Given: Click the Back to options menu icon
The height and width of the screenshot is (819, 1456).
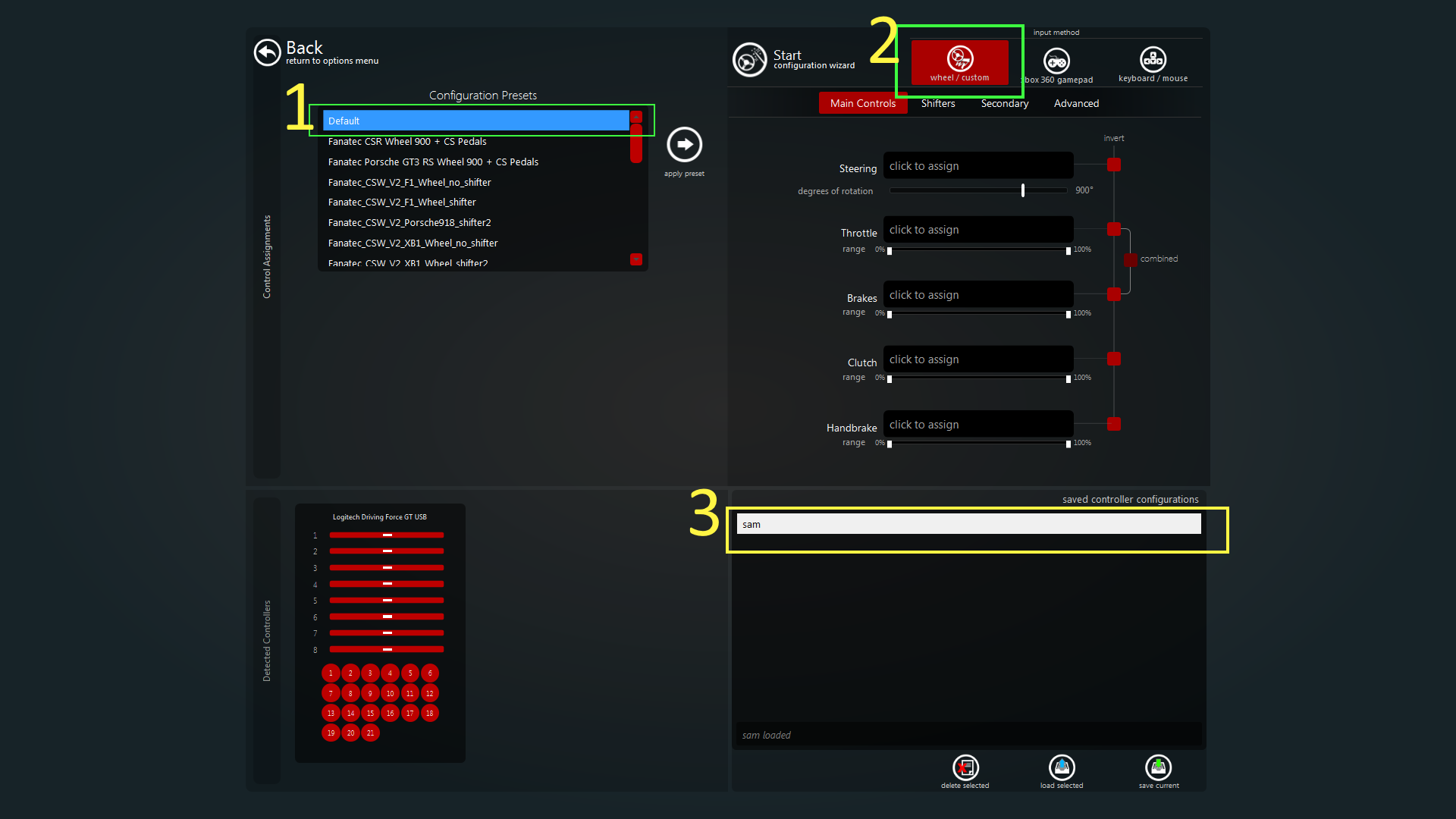Looking at the screenshot, I should click(x=266, y=52).
